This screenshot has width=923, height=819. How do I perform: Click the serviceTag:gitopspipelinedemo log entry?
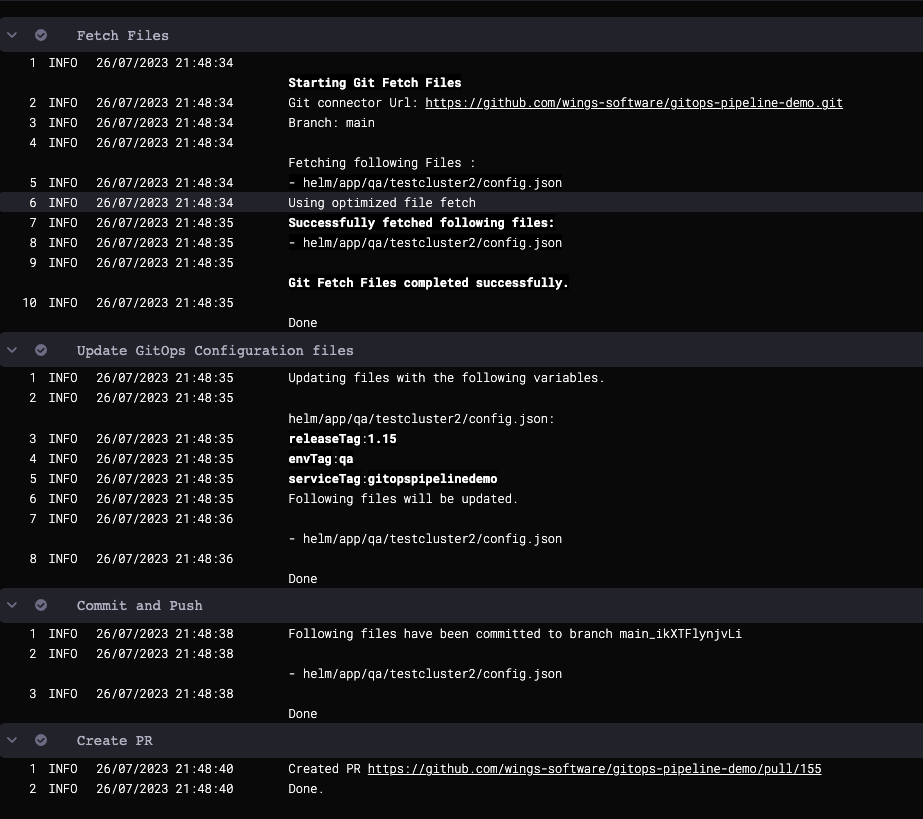point(392,479)
